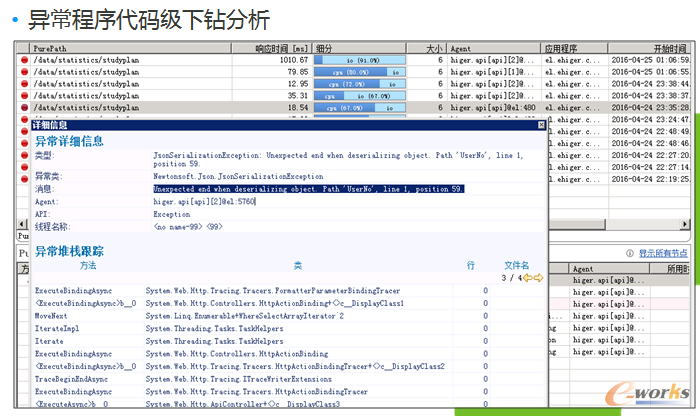This screenshot has height=416, width=700.
Task: Click red error icon of 12.95 ms row
Action: coord(25,83)
